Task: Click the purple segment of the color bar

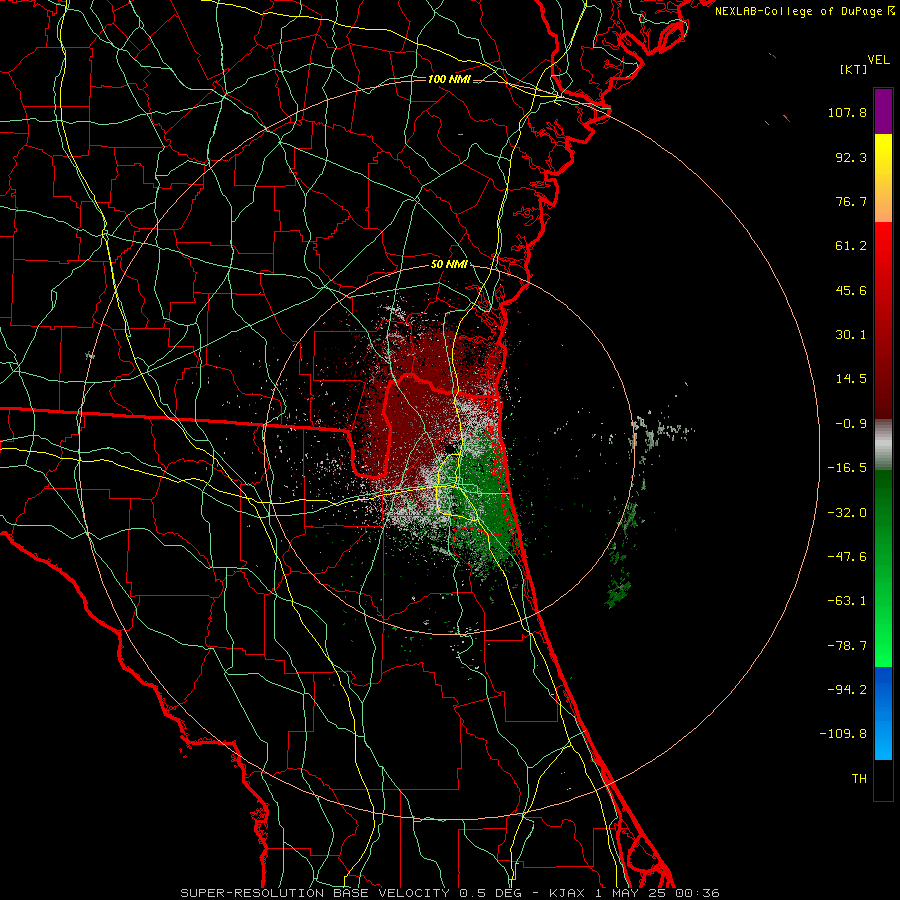Action: 883,111
